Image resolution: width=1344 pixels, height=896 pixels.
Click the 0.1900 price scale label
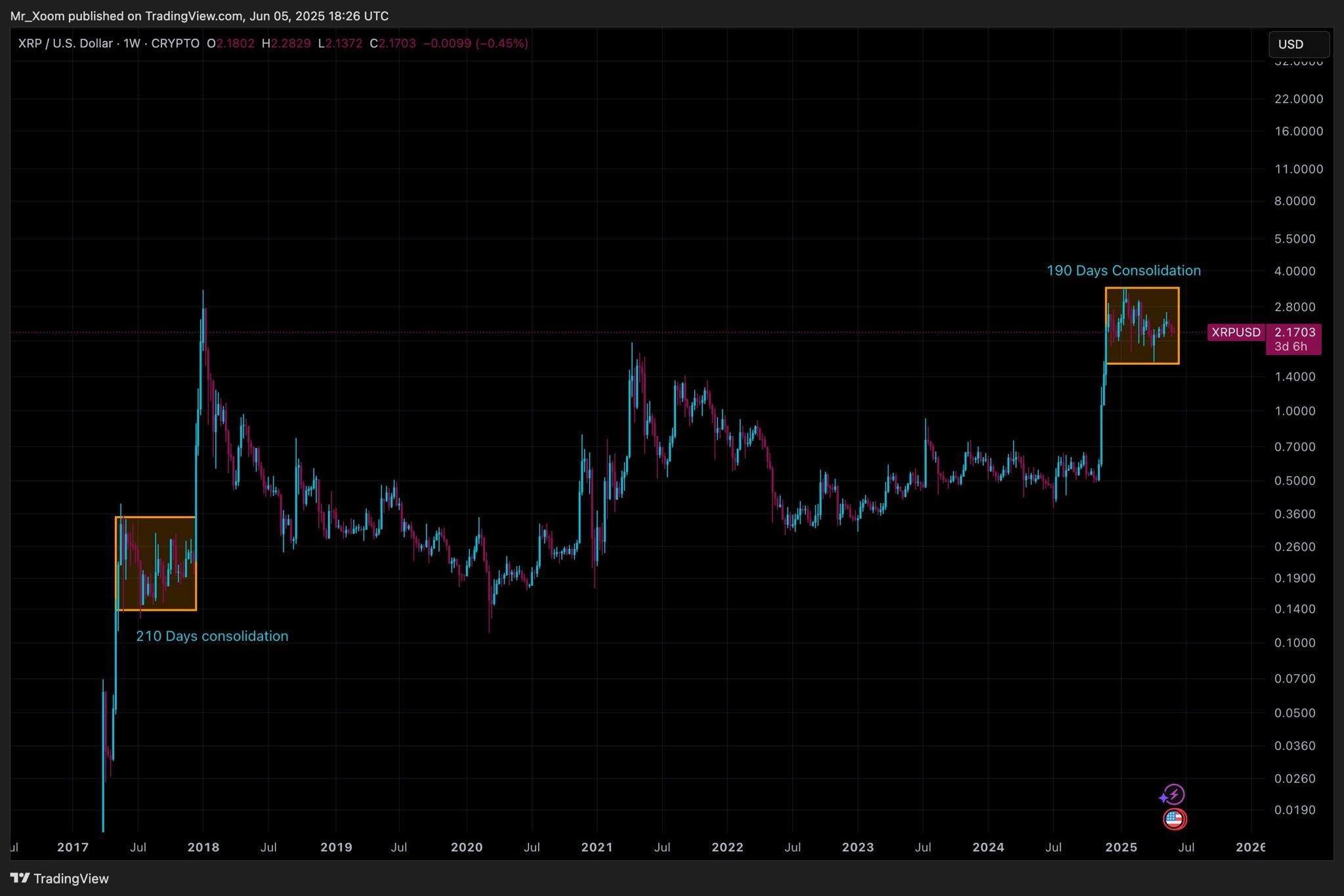coord(1295,579)
